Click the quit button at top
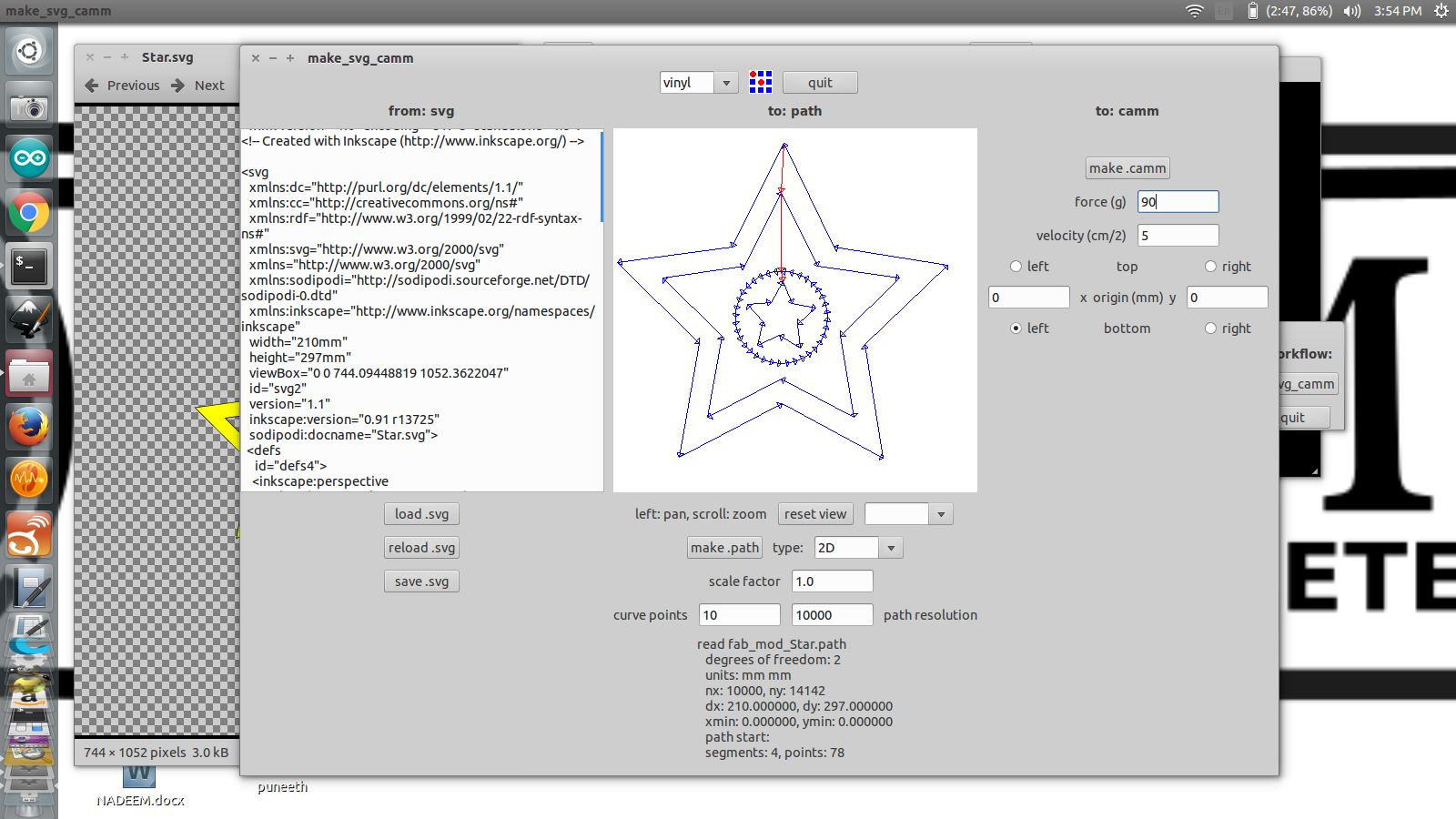 820,83
